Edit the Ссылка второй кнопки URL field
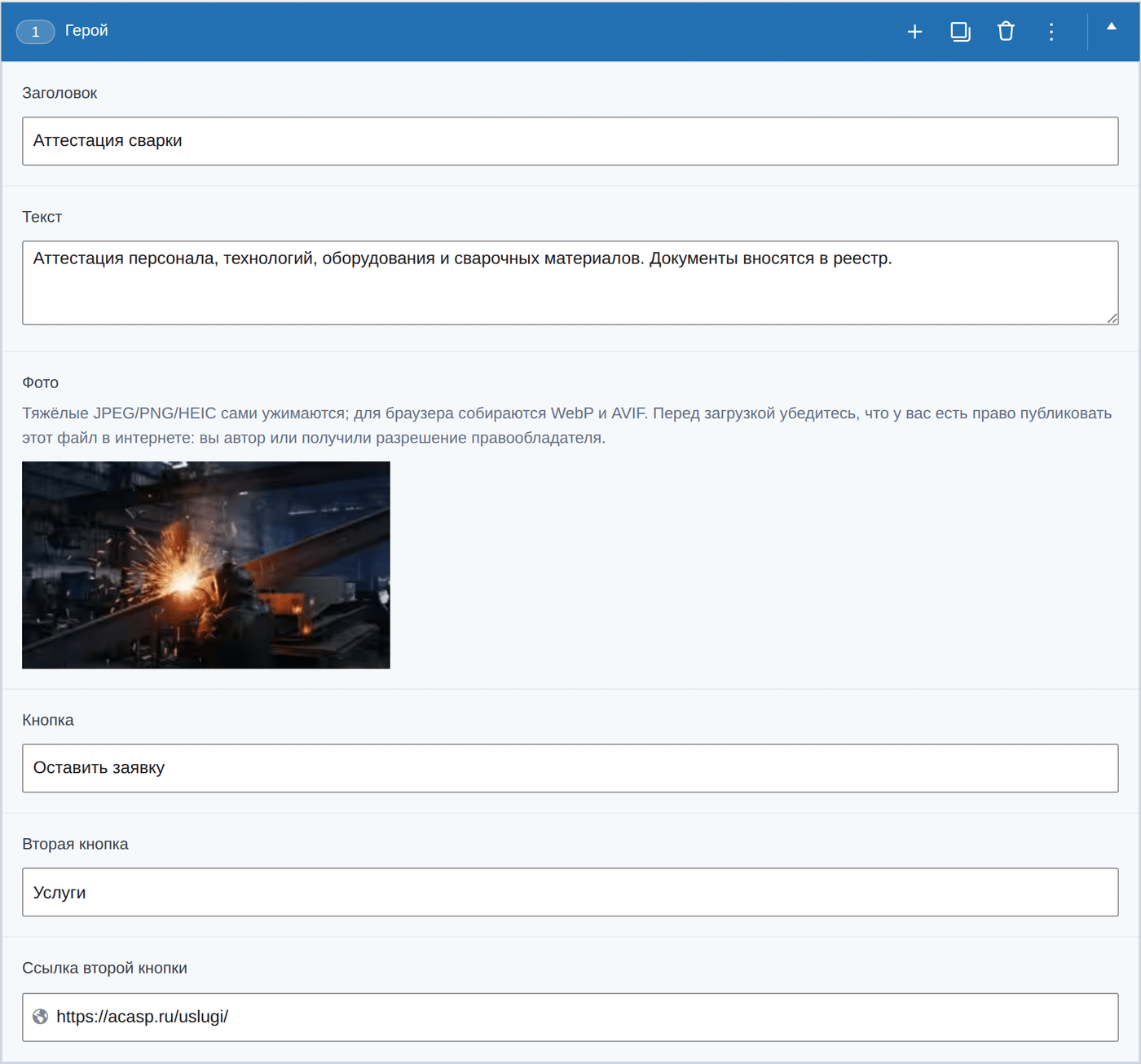This screenshot has width=1141, height=1064. point(570,1017)
